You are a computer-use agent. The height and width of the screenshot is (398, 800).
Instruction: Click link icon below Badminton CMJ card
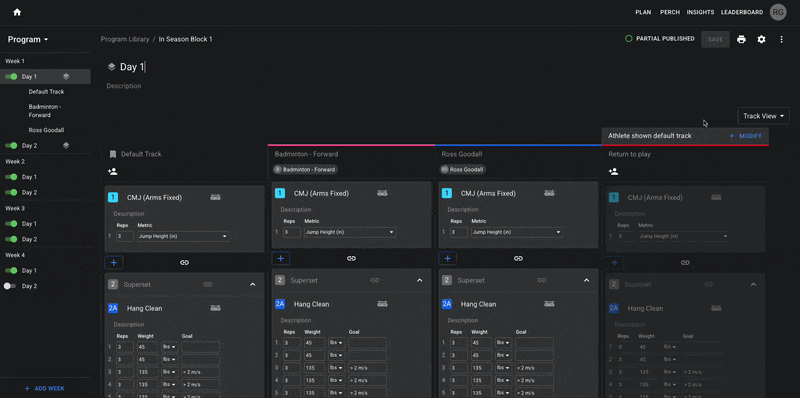352,258
